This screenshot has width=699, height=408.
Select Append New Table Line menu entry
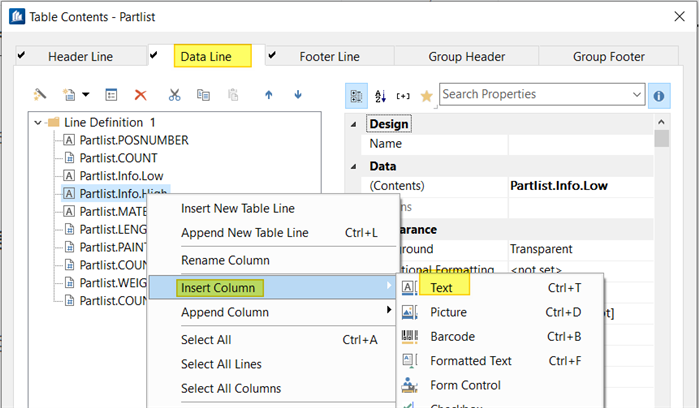244,233
